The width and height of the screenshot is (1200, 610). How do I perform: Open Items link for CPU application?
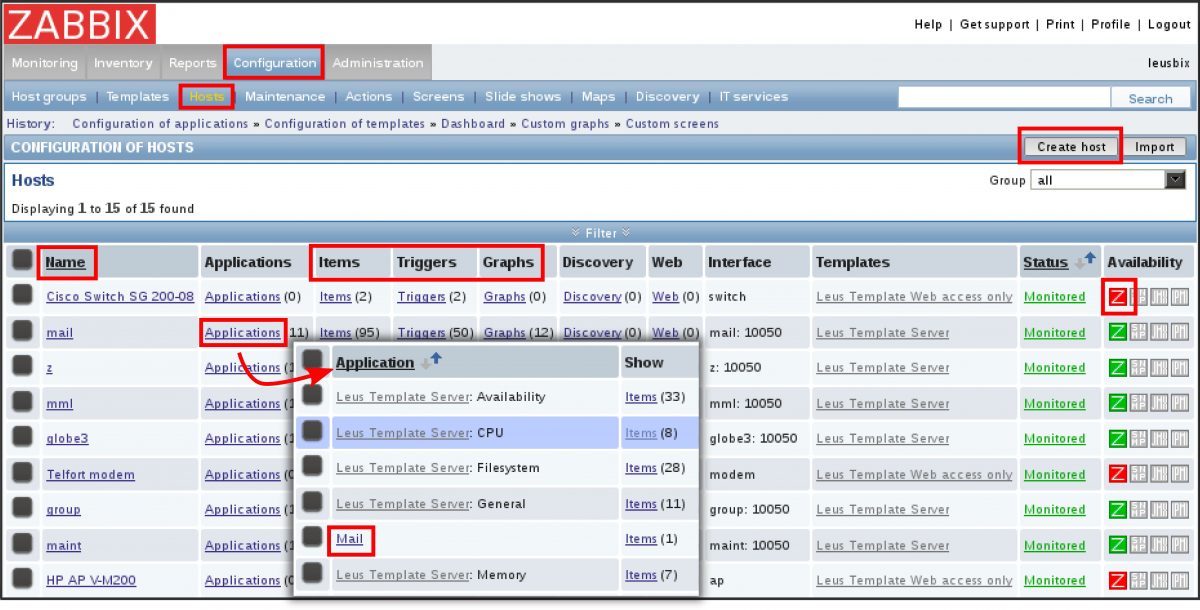(641, 433)
